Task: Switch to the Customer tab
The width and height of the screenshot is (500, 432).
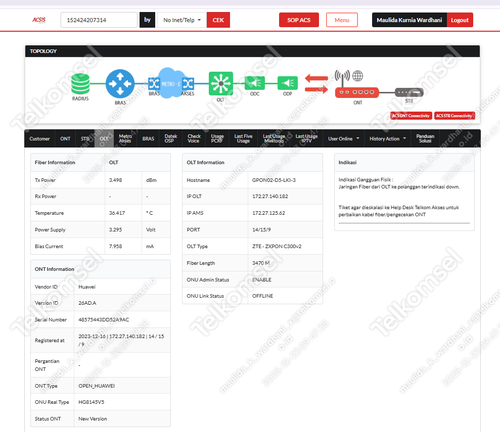Action: coord(39,139)
